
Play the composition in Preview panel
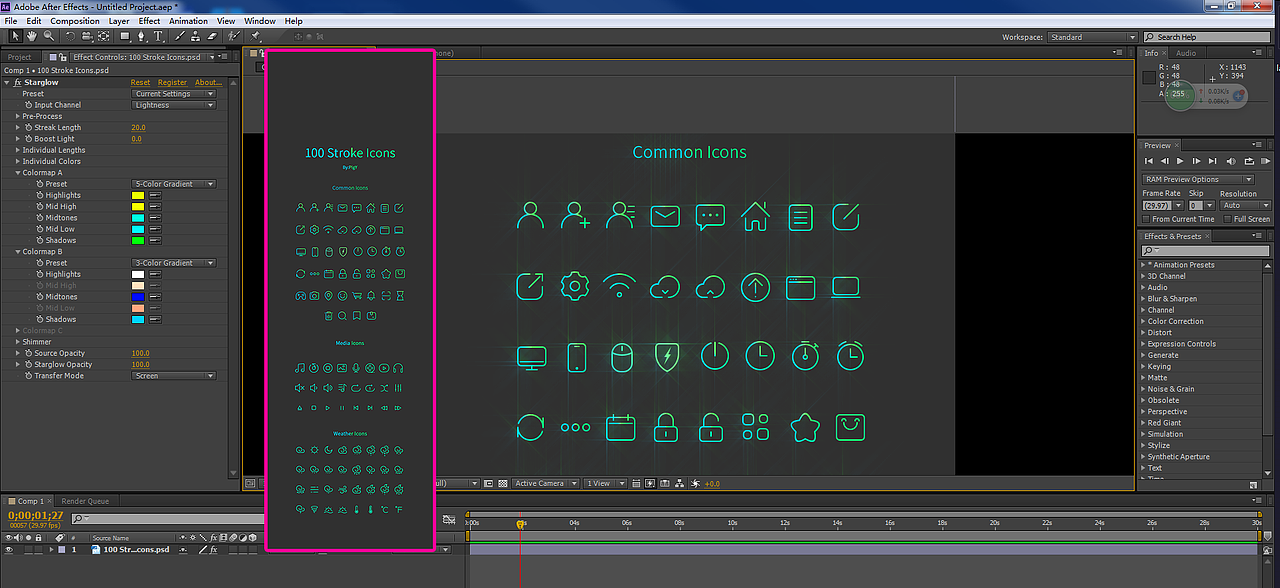click(1180, 161)
